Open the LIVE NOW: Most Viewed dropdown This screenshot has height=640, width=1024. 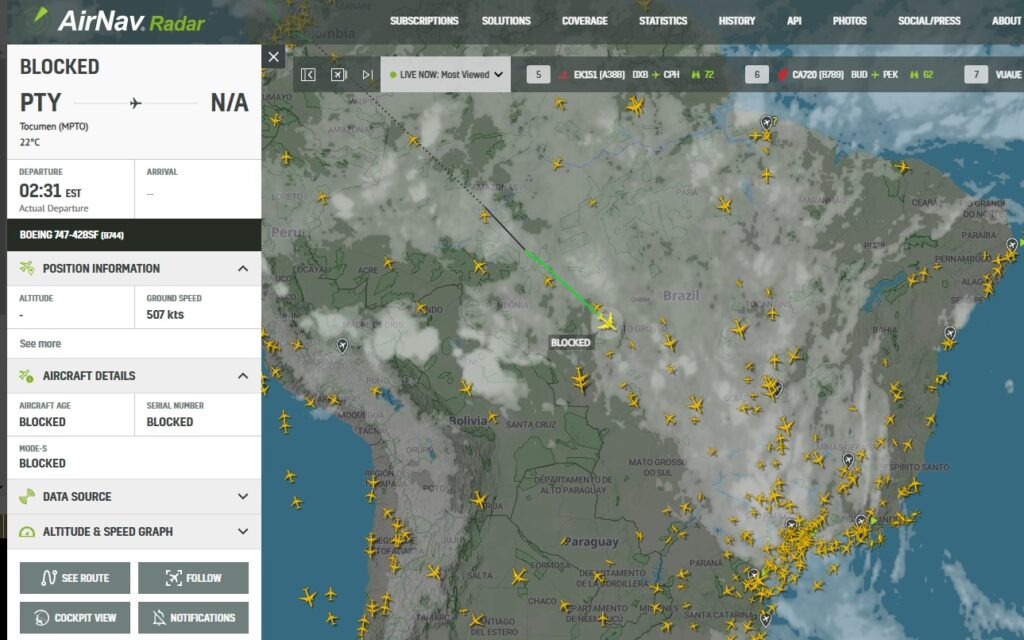(x=446, y=74)
